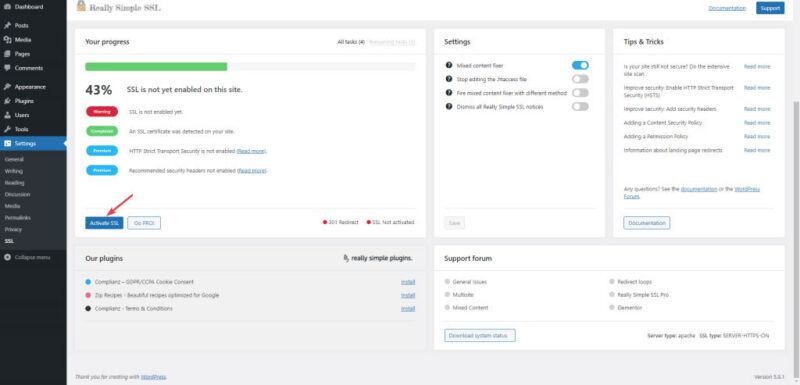Click the Appearance brush icon
800x385 pixels.
coord(7,87)
